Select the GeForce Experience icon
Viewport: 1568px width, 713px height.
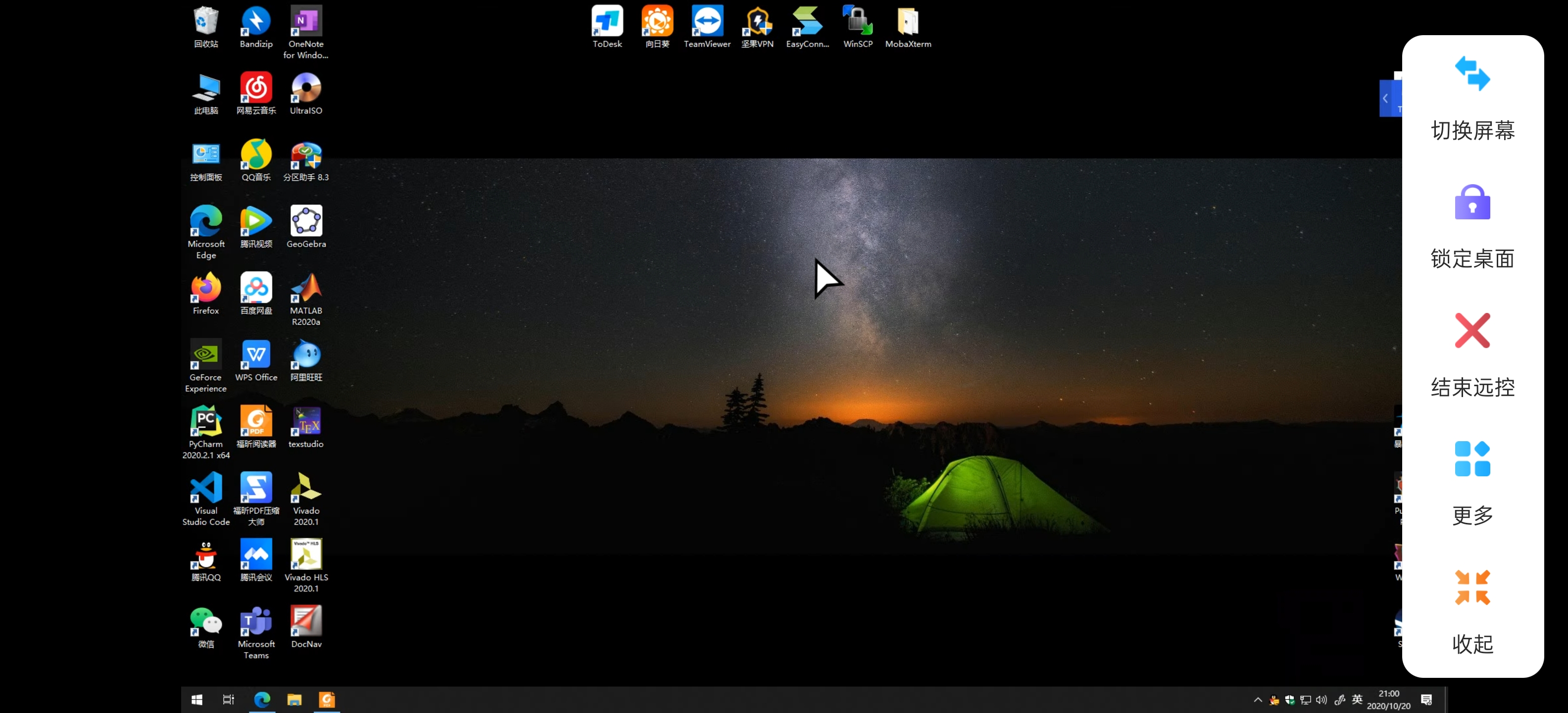click(206, 366)
